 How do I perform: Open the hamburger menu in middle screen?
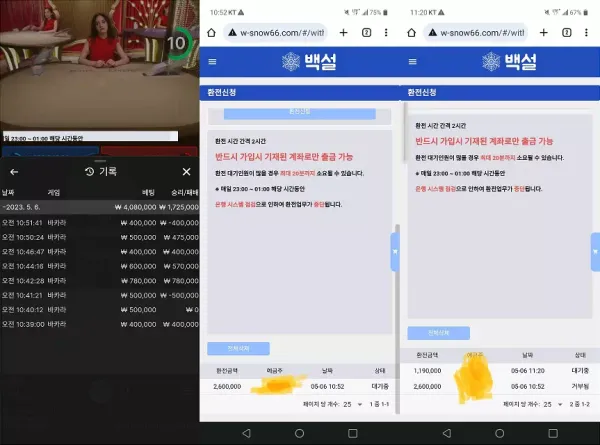[x=212, y=62]
